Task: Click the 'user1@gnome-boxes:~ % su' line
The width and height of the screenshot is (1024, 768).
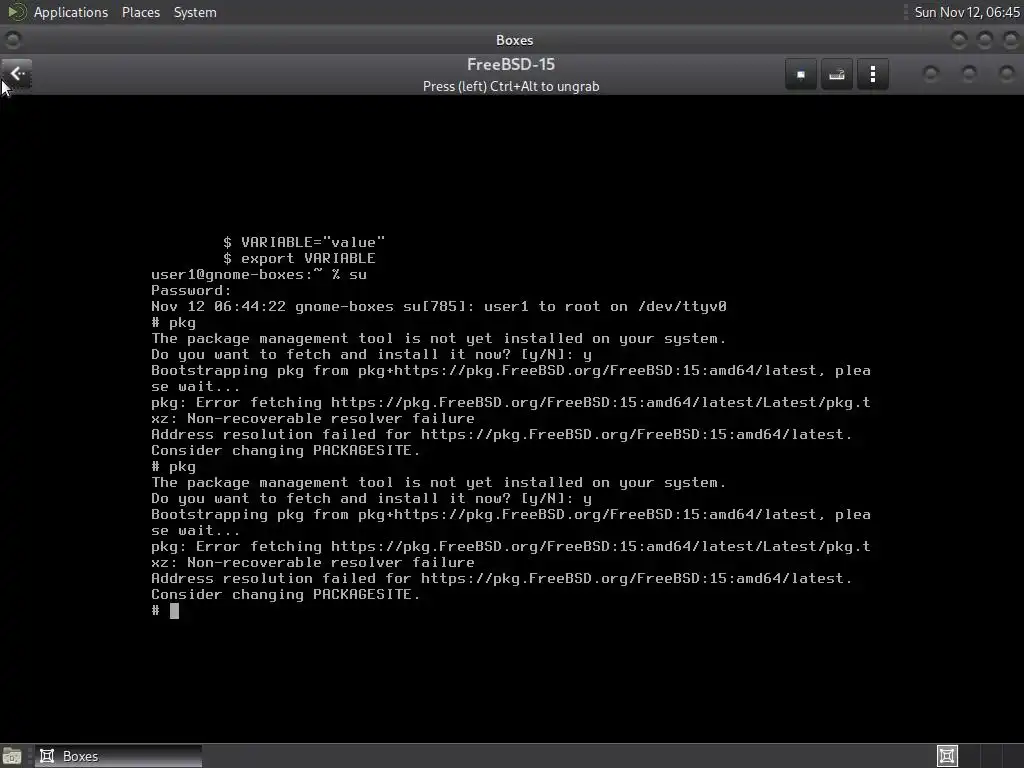Action: [259, 274]
